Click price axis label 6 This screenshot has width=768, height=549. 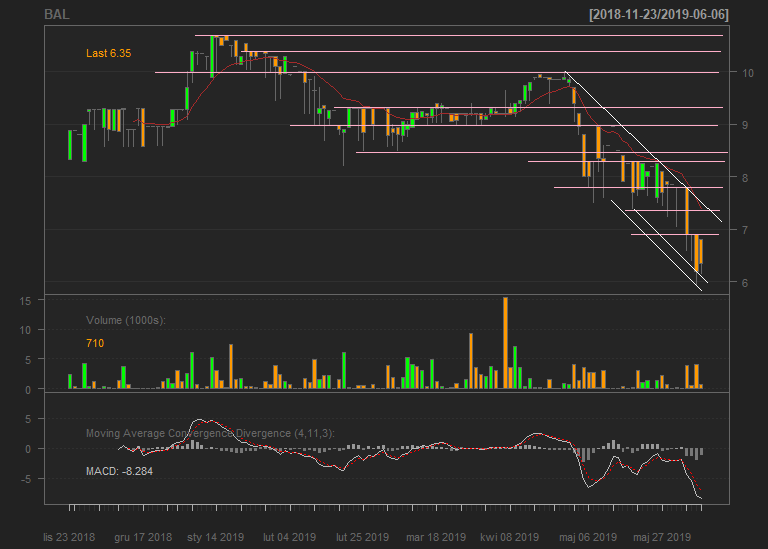coord(745,283)
